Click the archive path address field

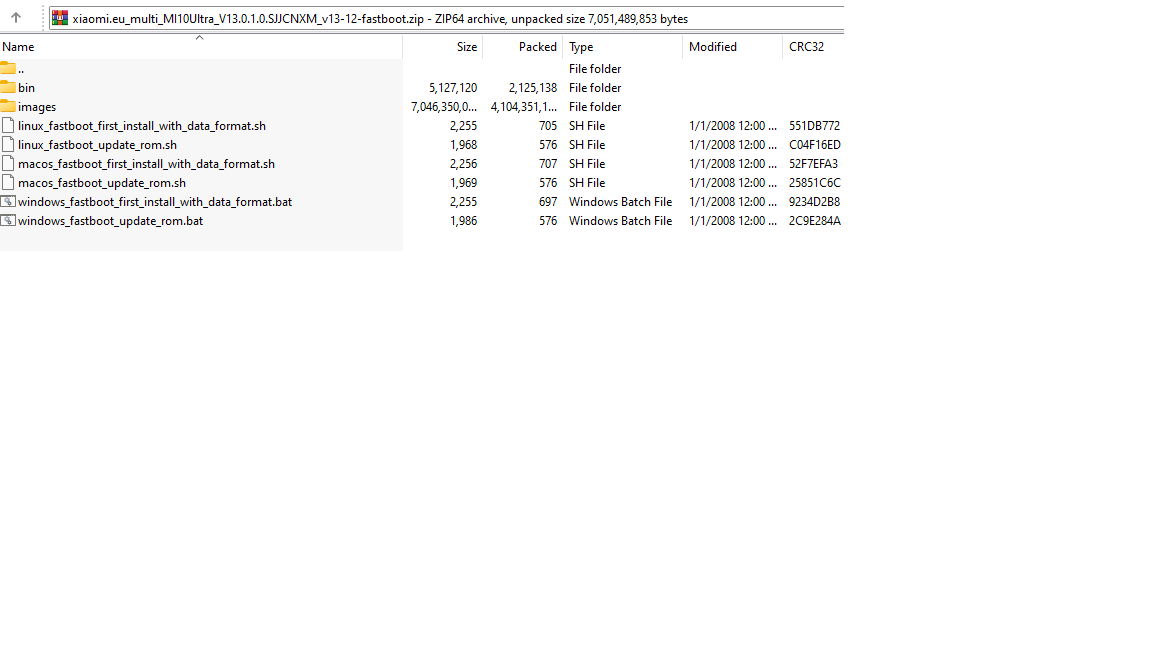point(450,18)
